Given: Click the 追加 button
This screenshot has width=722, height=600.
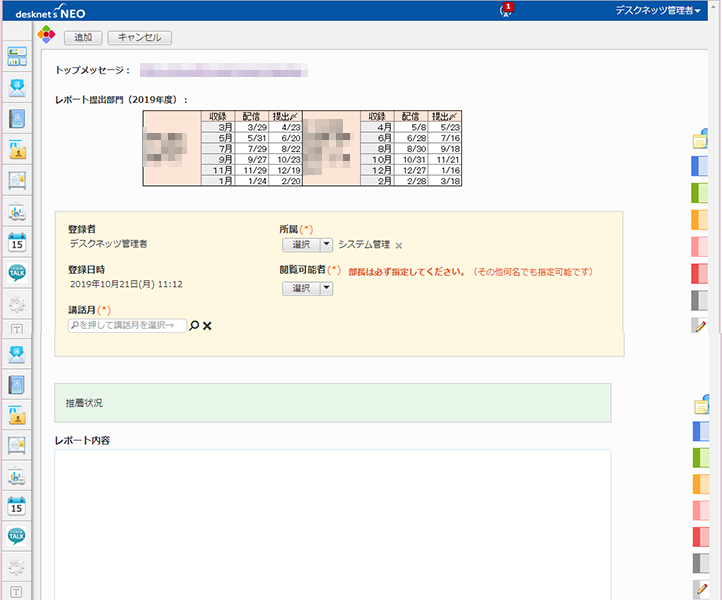Looking at the screenshot, I should click(x=83, y=37).
